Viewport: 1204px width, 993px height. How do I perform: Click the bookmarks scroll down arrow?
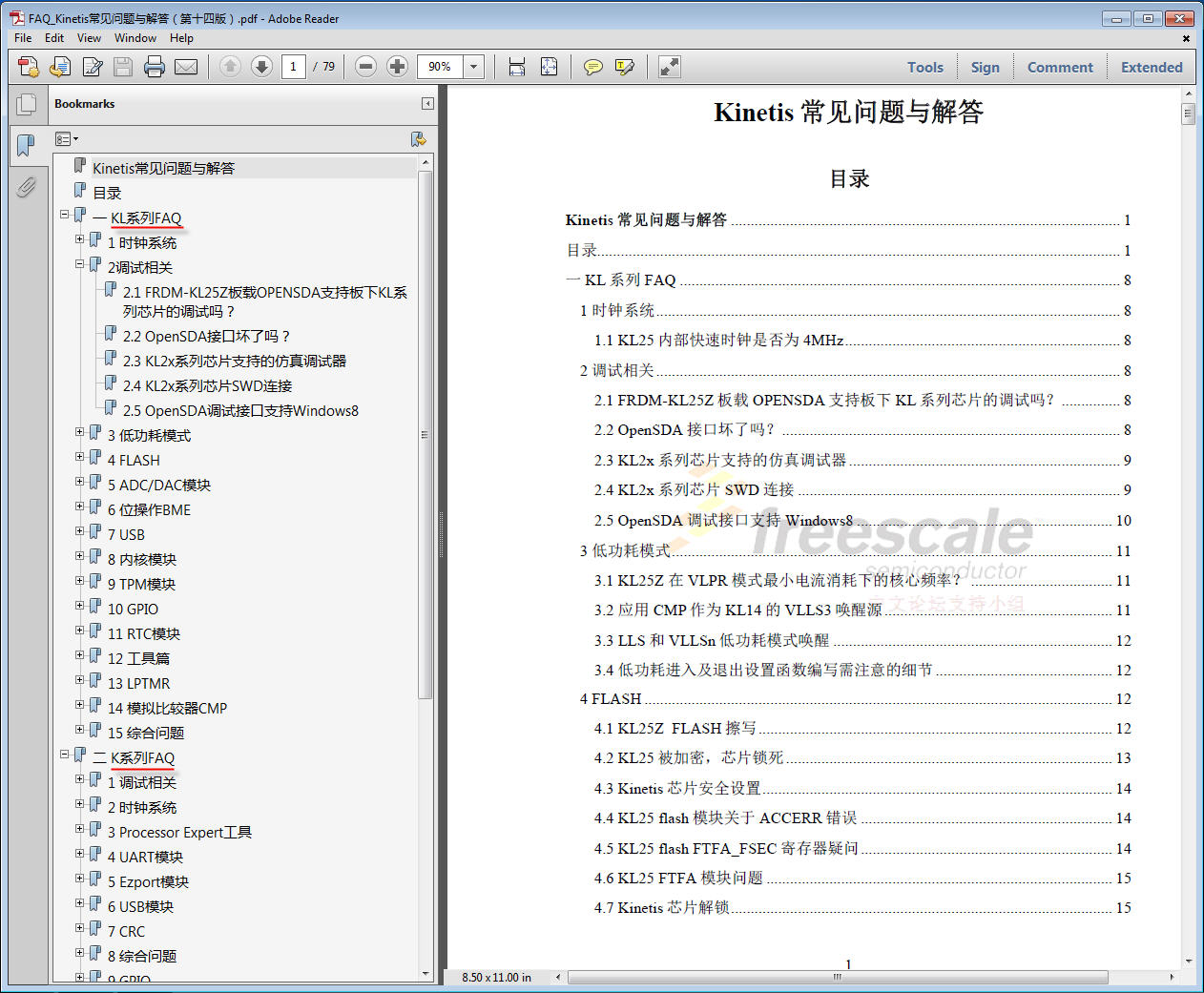click(x=426, y=974)
